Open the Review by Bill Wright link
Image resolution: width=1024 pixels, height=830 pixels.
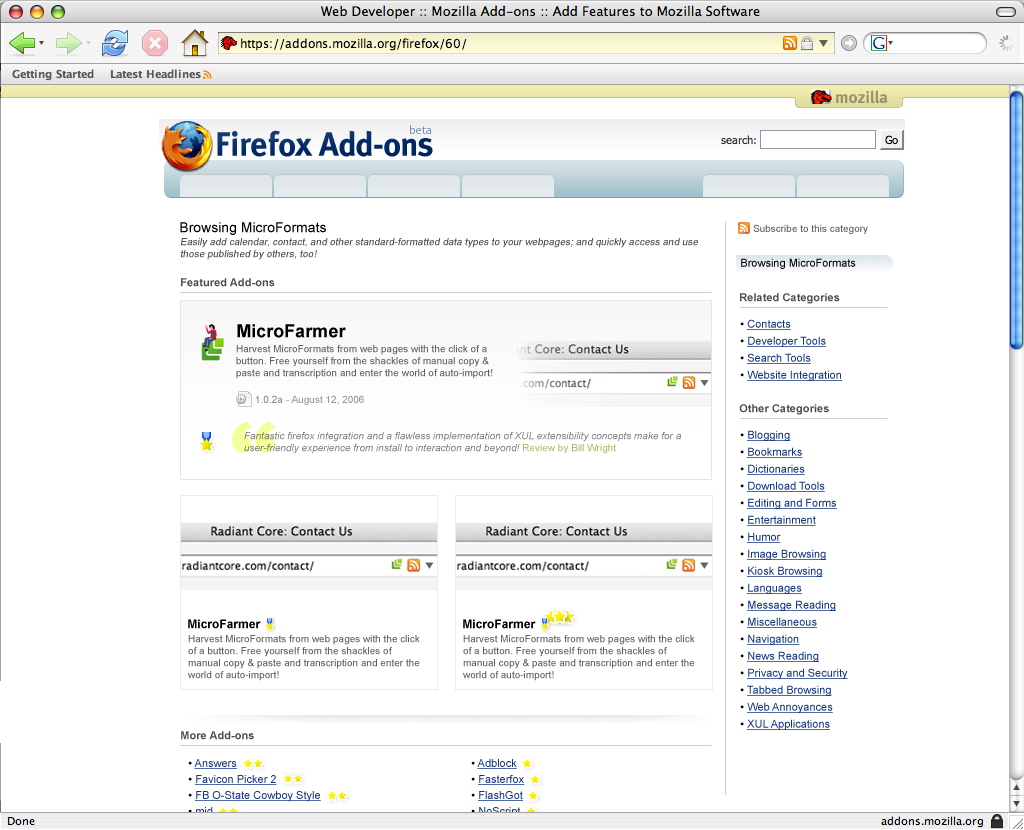569,448
